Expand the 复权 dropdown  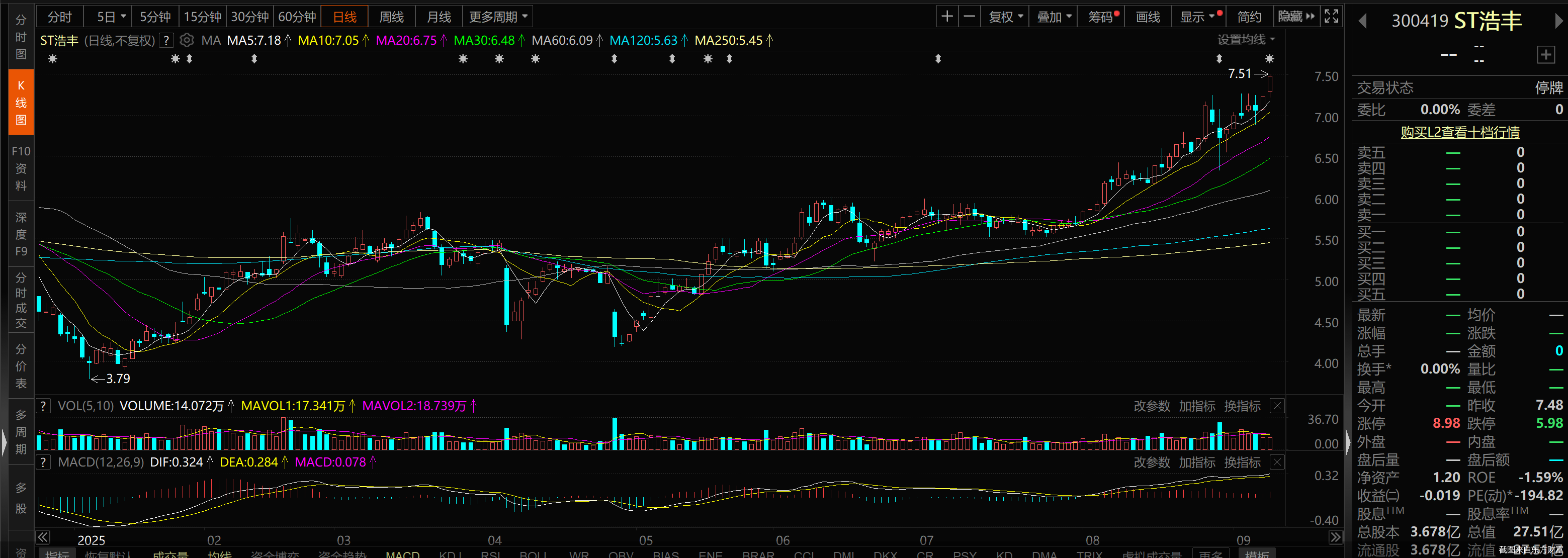1006,17
